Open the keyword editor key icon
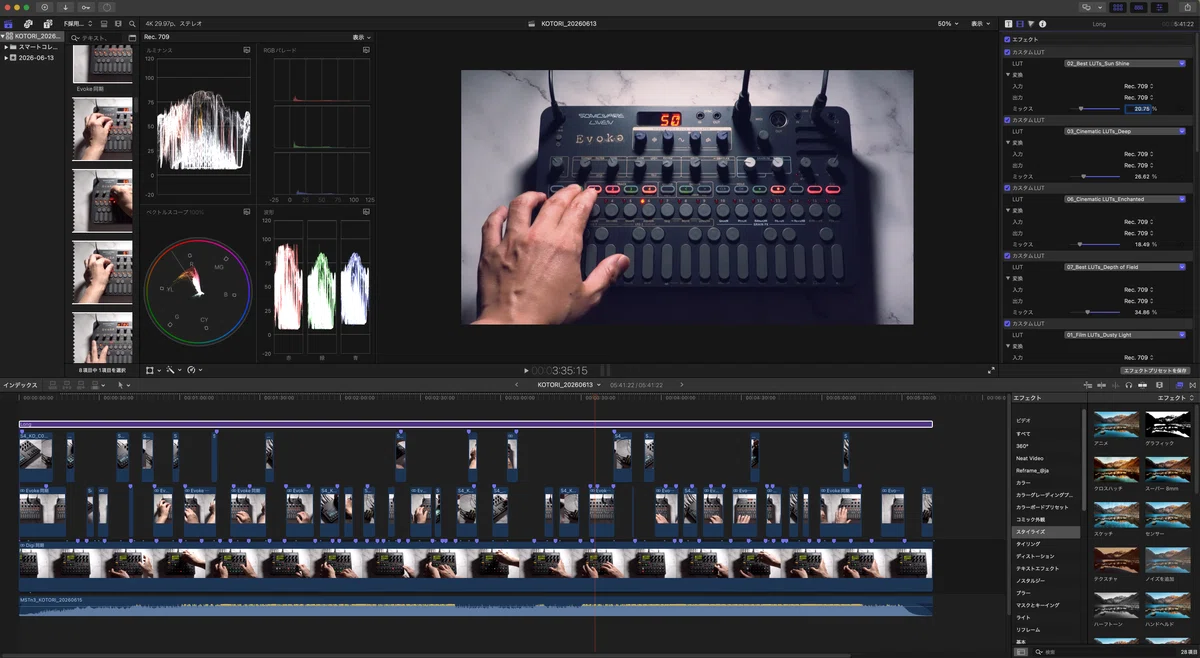 tap(86, 7)
